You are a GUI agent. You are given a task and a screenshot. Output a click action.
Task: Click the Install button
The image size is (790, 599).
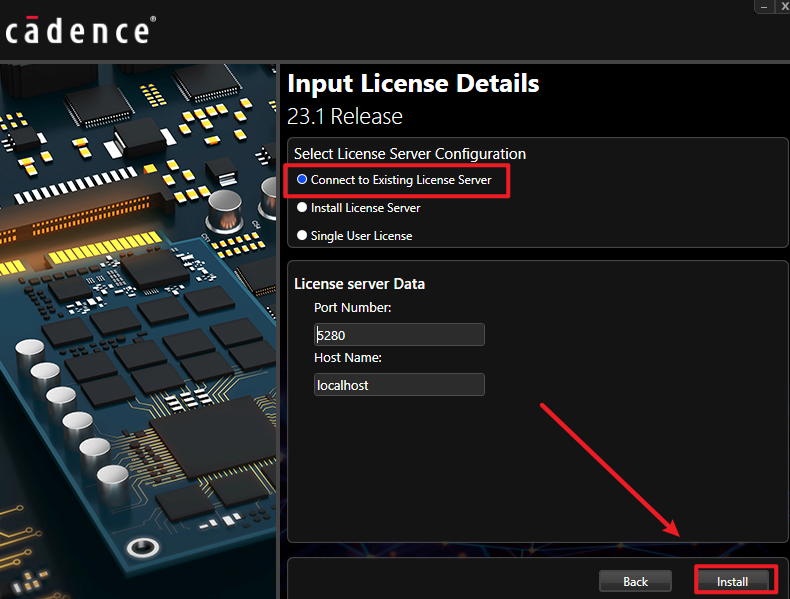[x=732, y=581]
